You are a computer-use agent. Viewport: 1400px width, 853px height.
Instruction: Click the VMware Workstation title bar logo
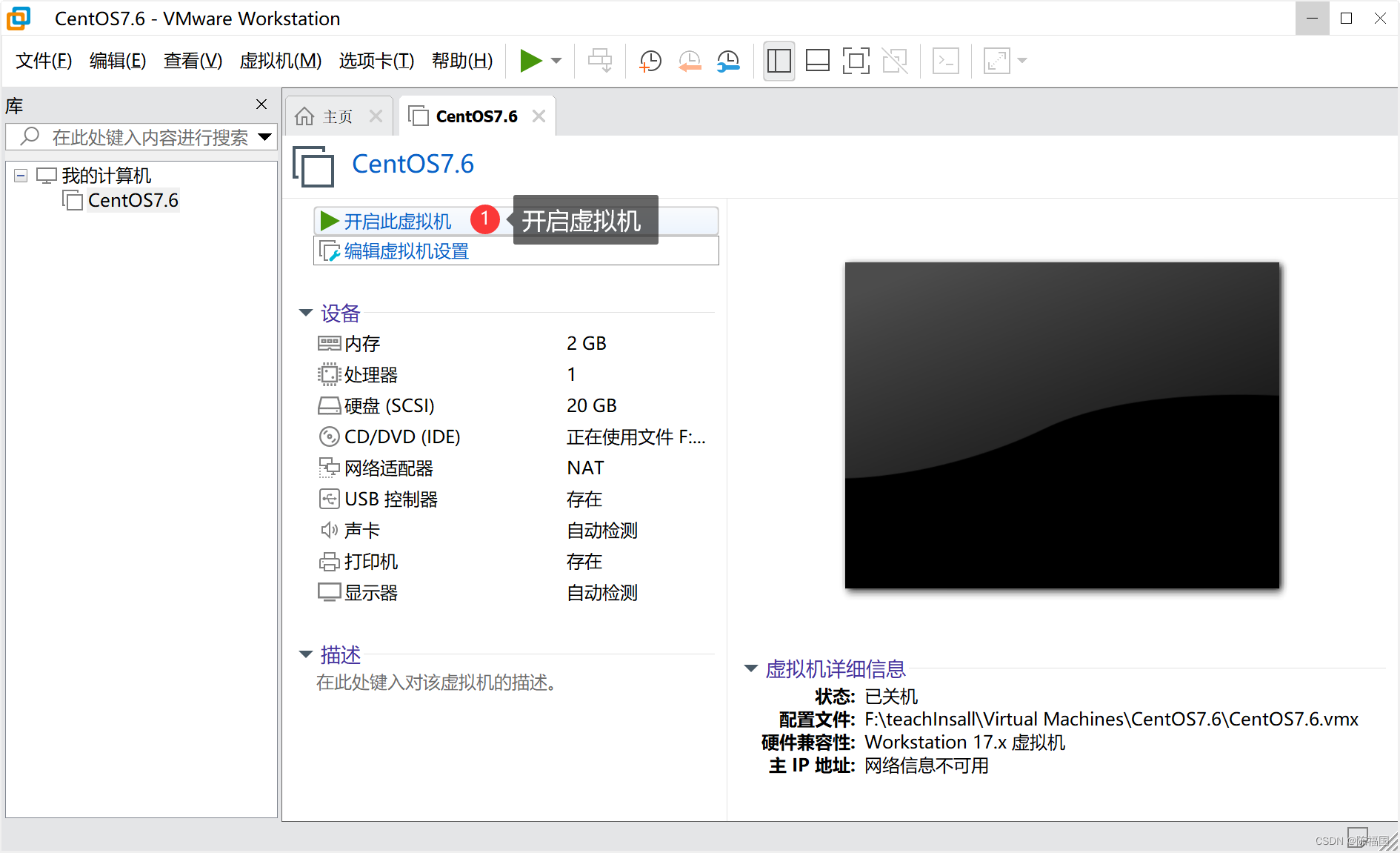[x=19, y=19]
